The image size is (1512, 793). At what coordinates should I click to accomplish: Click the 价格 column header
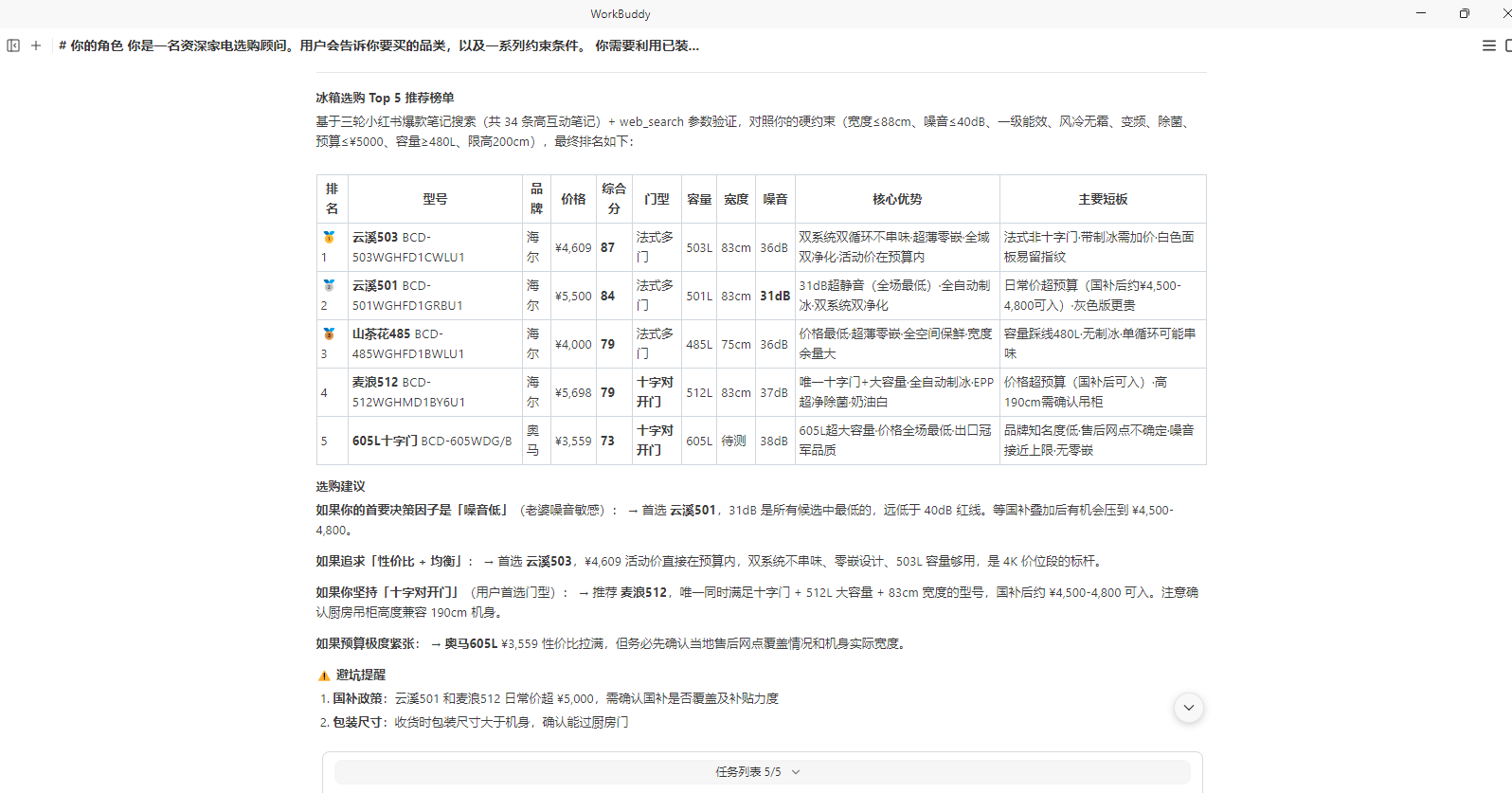(573, 199)
